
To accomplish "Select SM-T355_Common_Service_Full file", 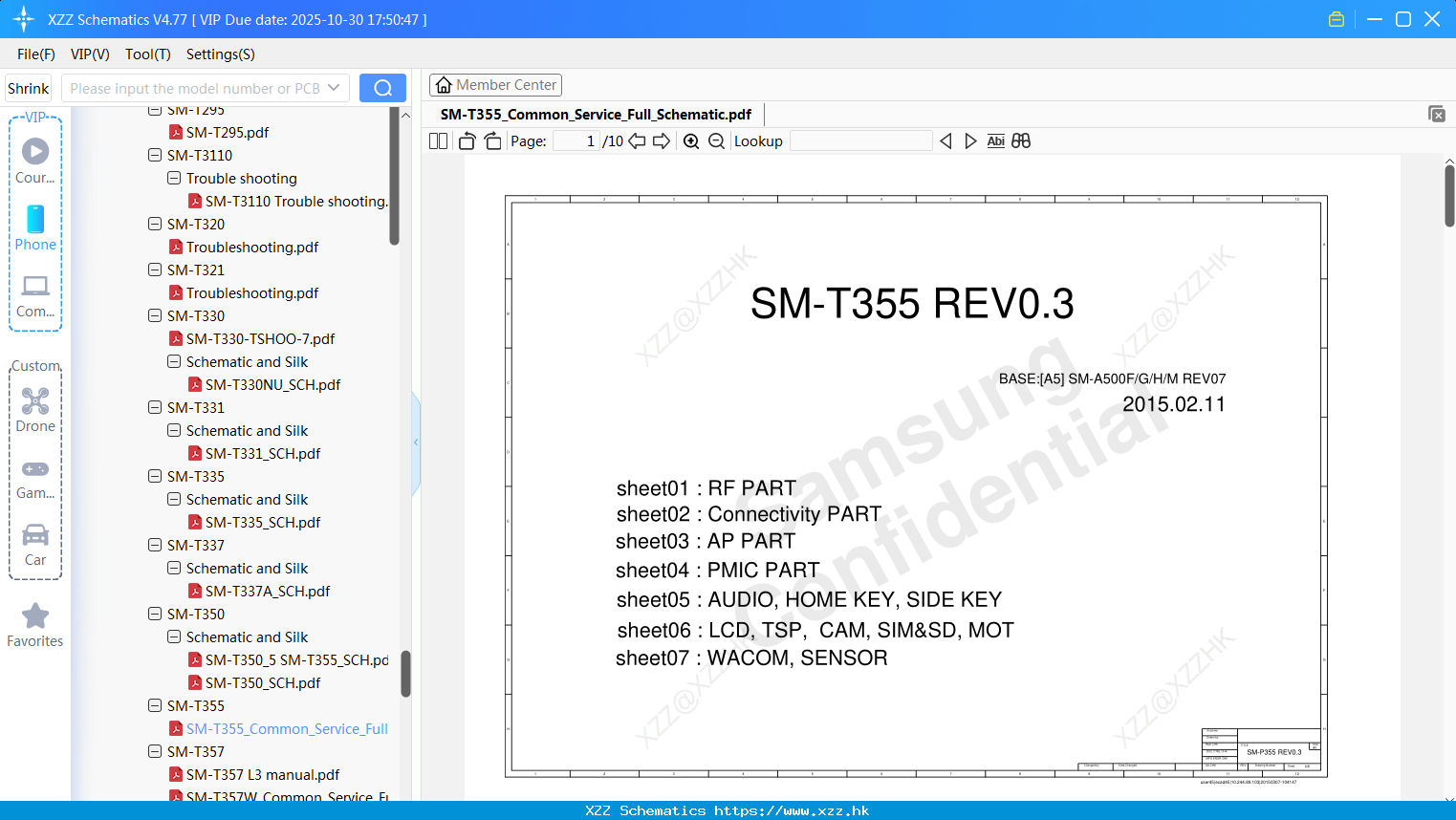I will point(287,729).
